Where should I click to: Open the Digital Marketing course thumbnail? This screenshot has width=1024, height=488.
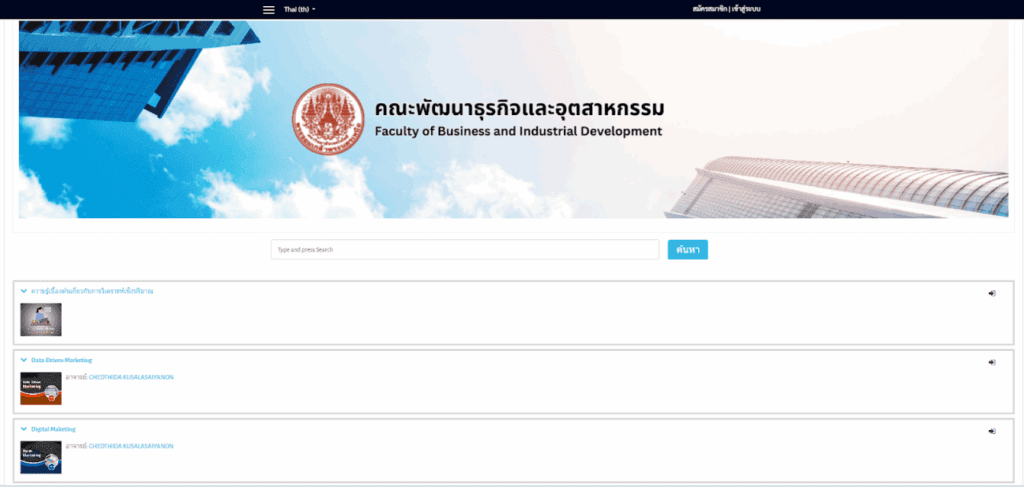(41, 457)
